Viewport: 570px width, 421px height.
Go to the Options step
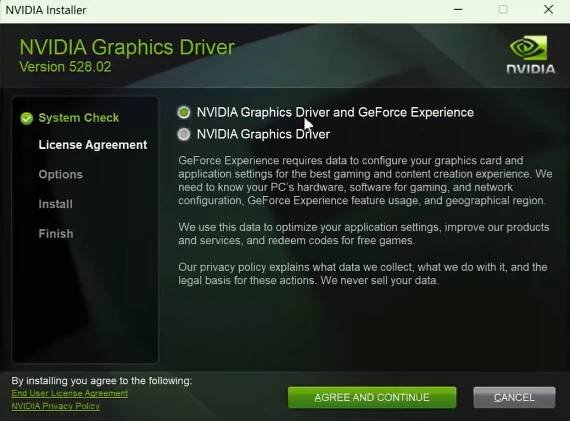coord(61,175)
